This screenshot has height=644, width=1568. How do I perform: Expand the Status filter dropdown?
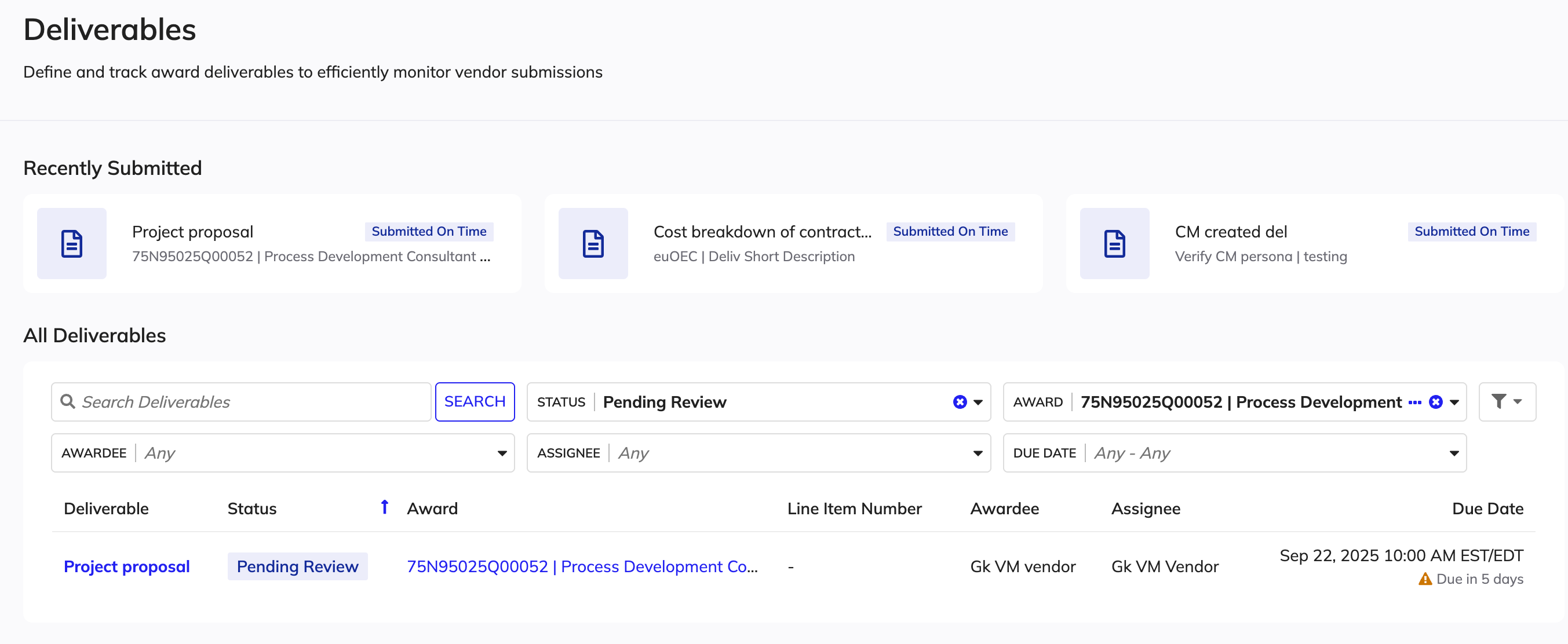pyautogui.click(x=978, y=402)
